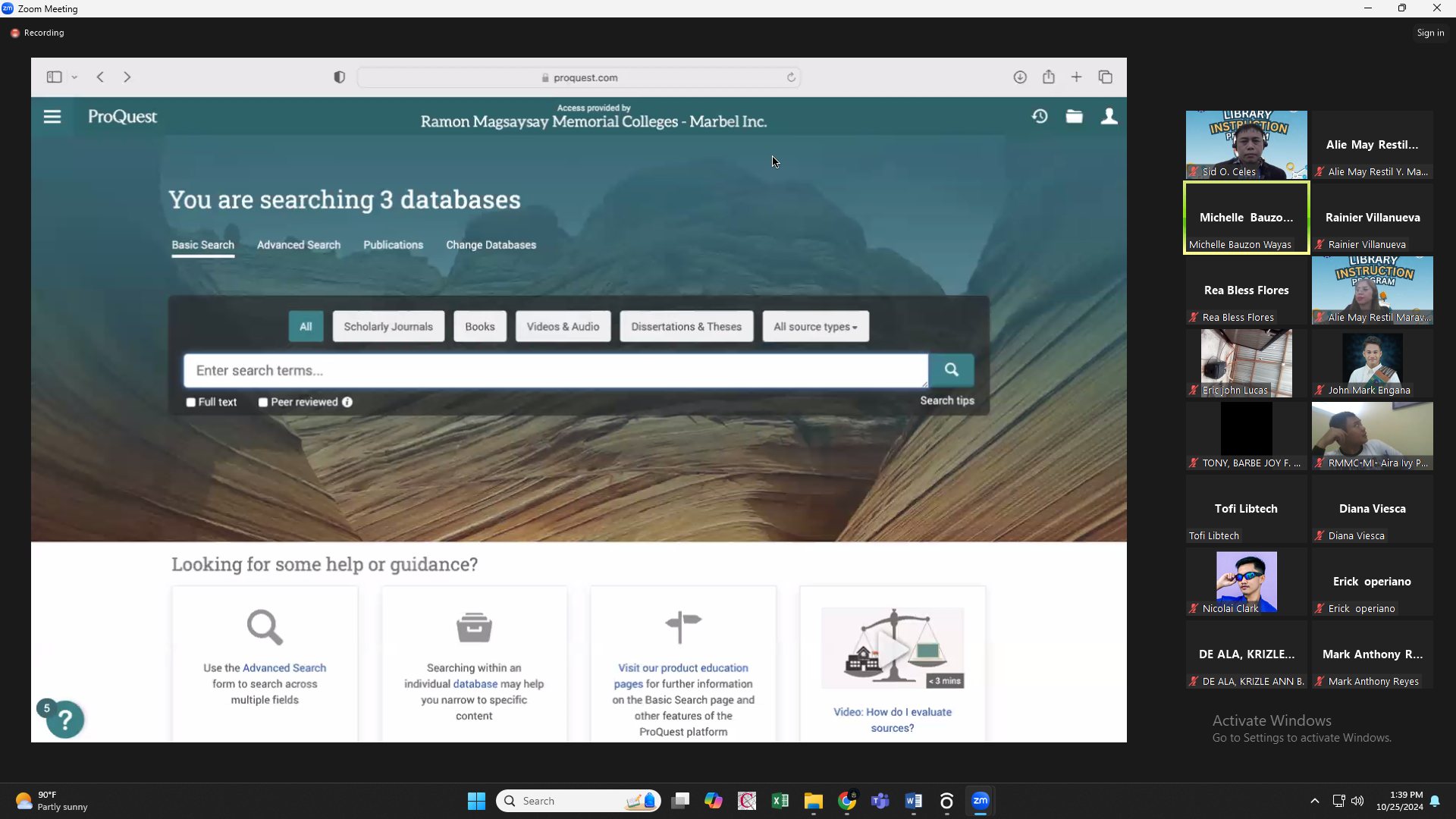
Task: Show hidden system tray icons chevron
Action: click(1314, 801)
